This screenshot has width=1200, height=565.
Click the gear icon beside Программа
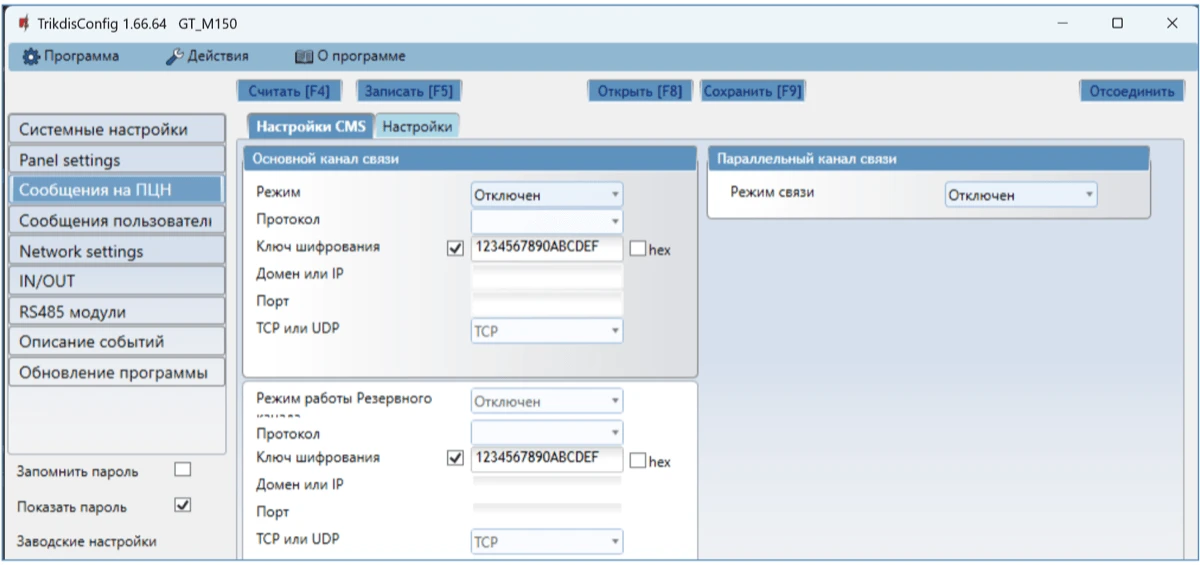pyautogui.click(x=31, y=56)
